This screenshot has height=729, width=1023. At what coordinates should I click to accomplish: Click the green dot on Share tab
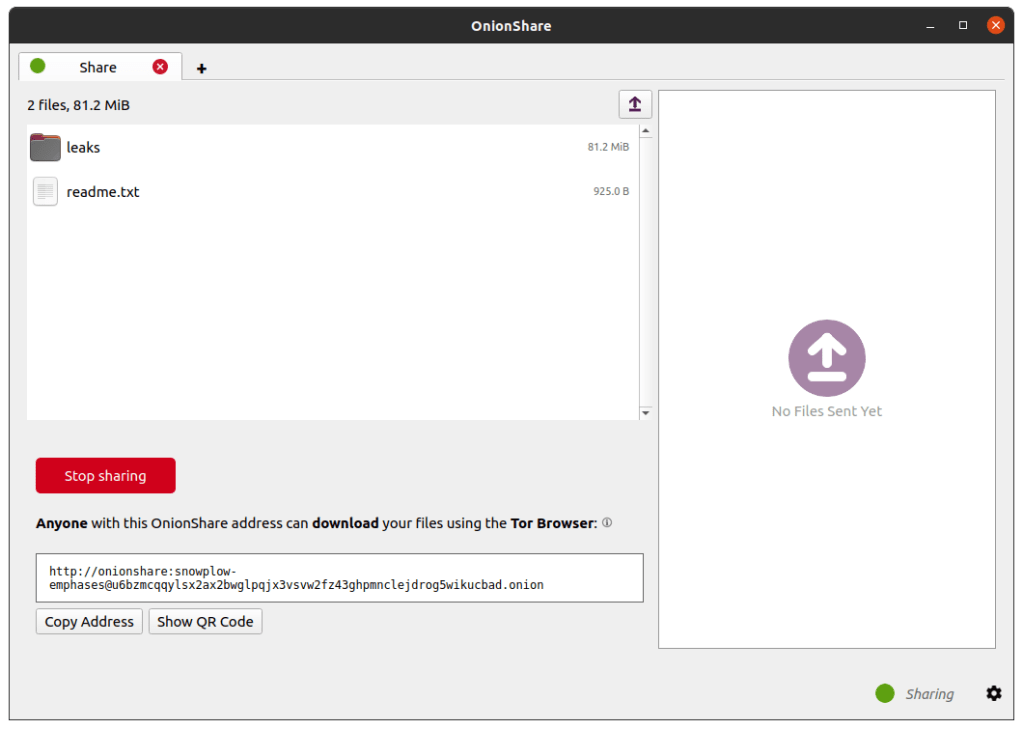pyautogui.click(x=38, y=66)
